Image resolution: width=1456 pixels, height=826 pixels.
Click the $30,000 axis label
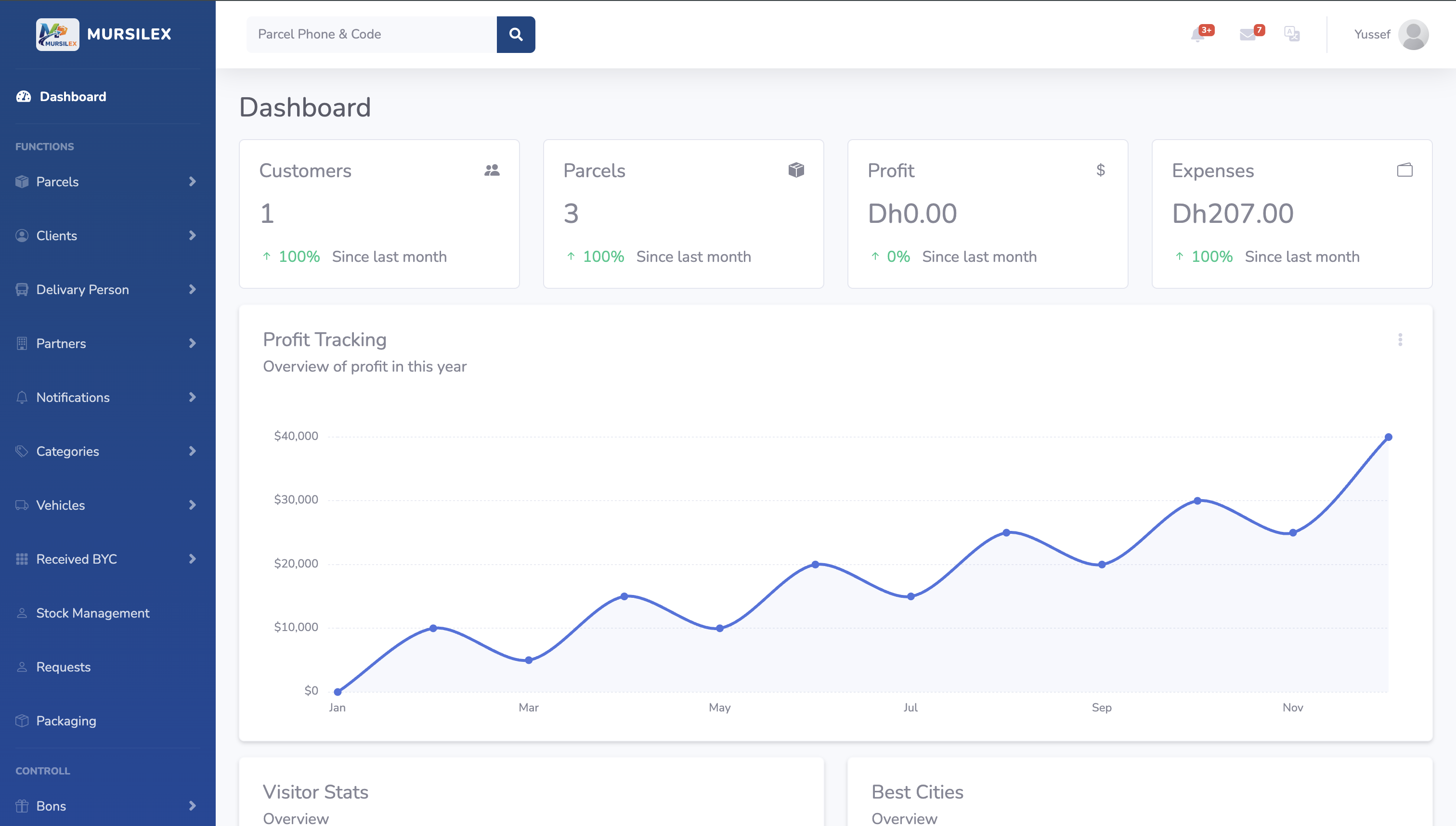tap(296, 499)
